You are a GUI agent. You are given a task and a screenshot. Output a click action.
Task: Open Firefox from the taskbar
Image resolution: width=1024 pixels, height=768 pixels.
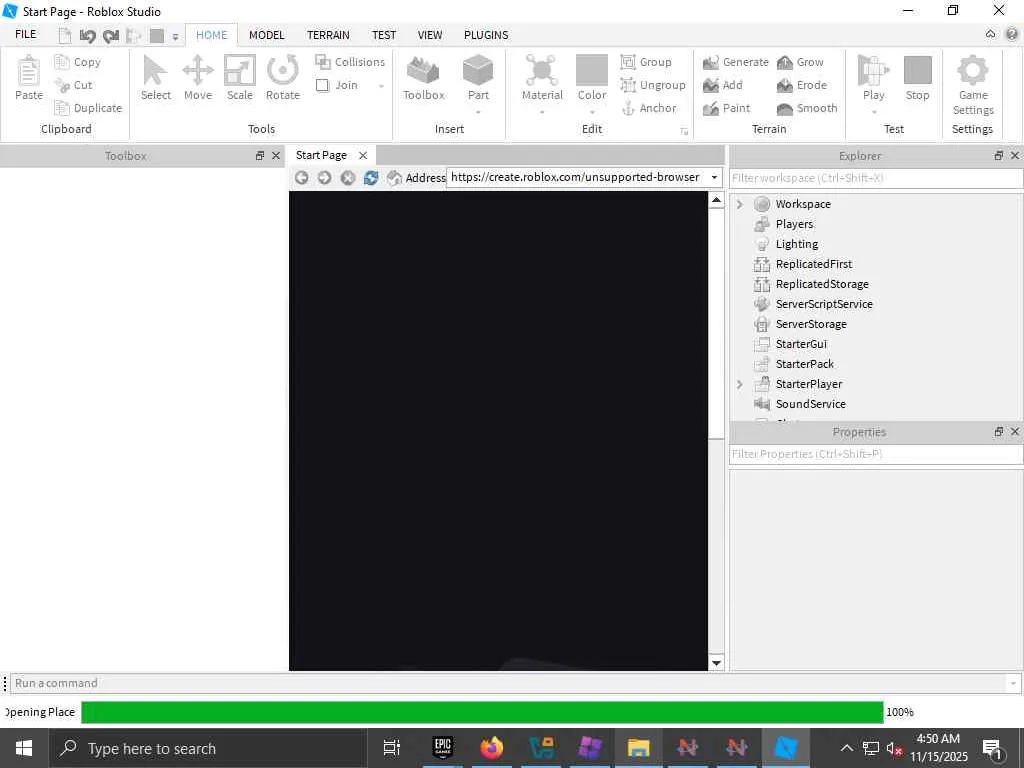coord(492,748)
